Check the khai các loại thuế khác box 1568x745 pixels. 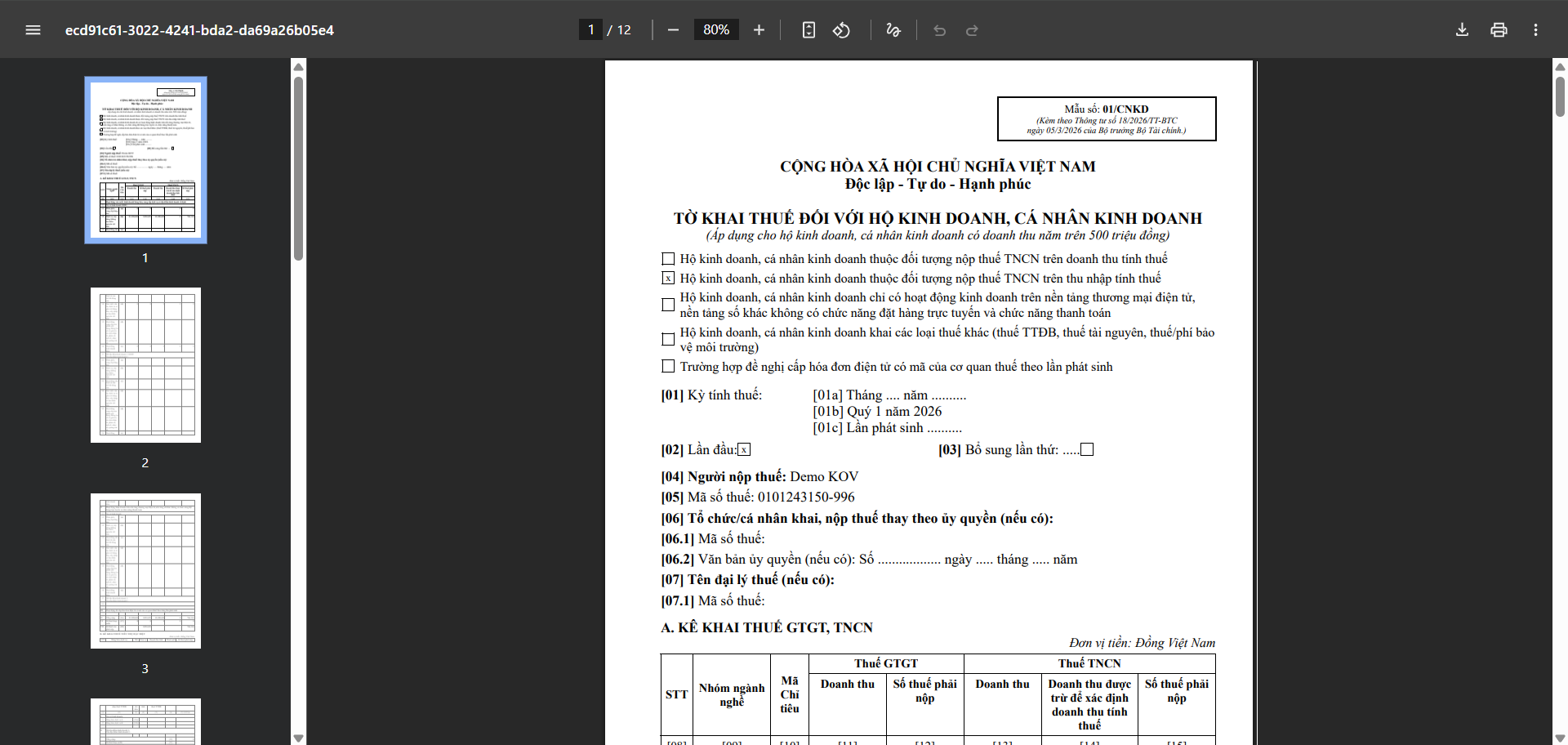point(668,339)
